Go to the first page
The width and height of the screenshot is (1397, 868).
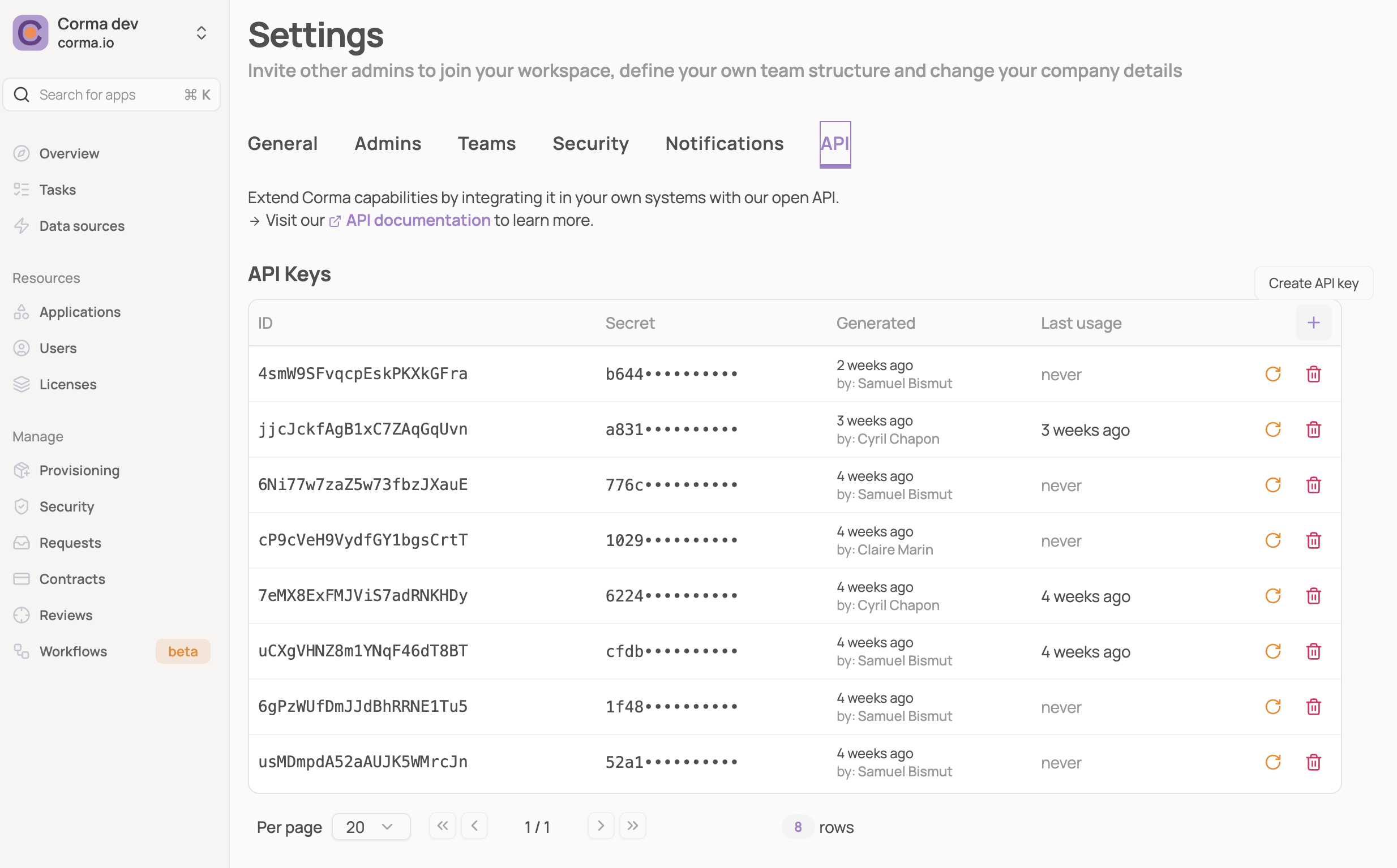pyautogui.click(x=442, y=826)
